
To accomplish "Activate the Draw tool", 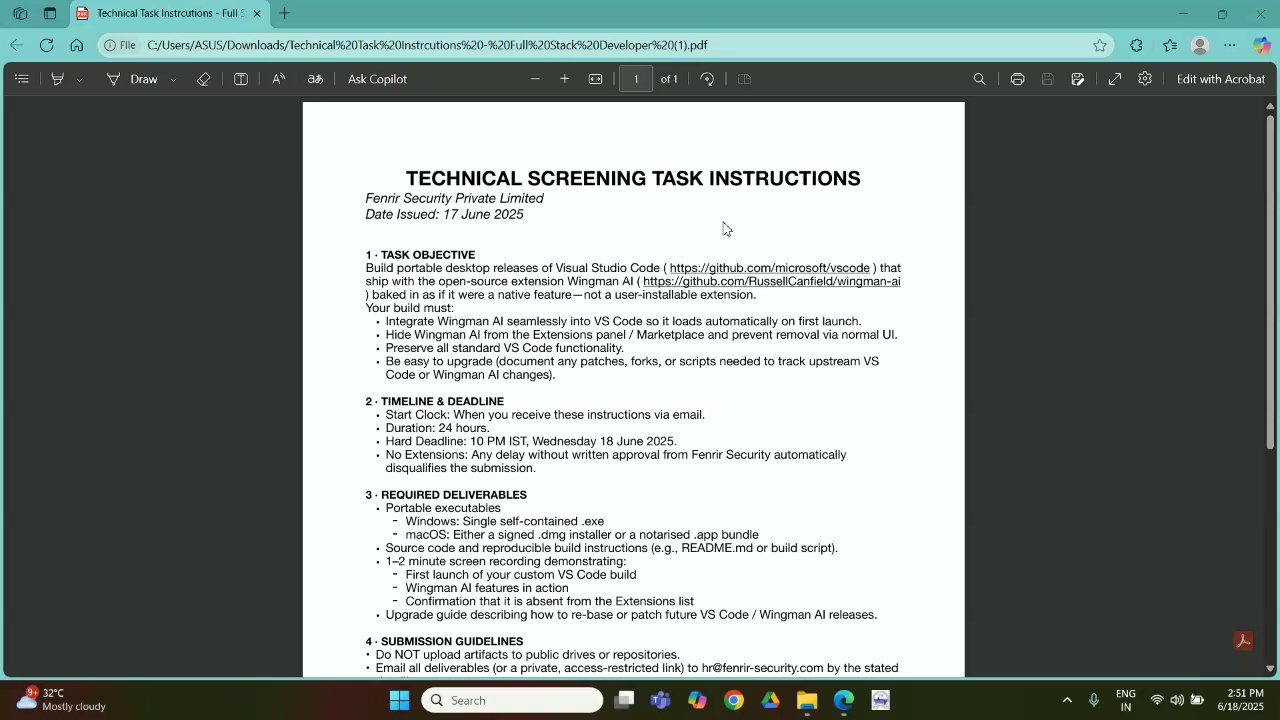I will (132, 79).
